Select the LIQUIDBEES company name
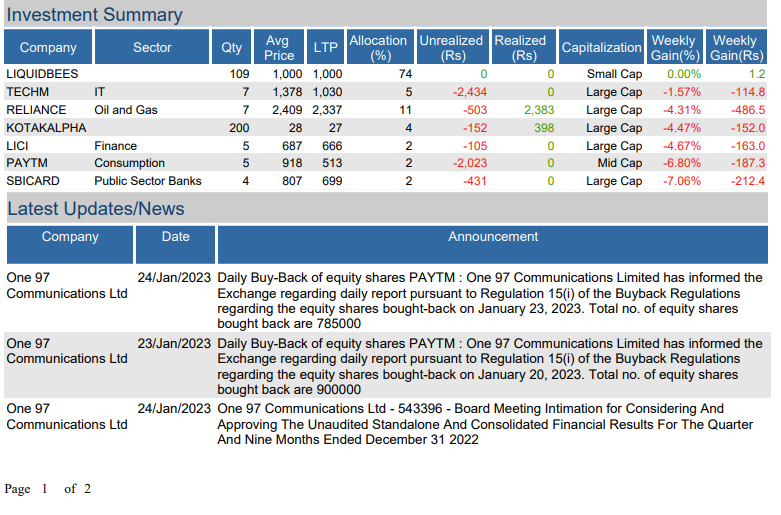Screen dimensions: 781x515 tap(42, 74)
